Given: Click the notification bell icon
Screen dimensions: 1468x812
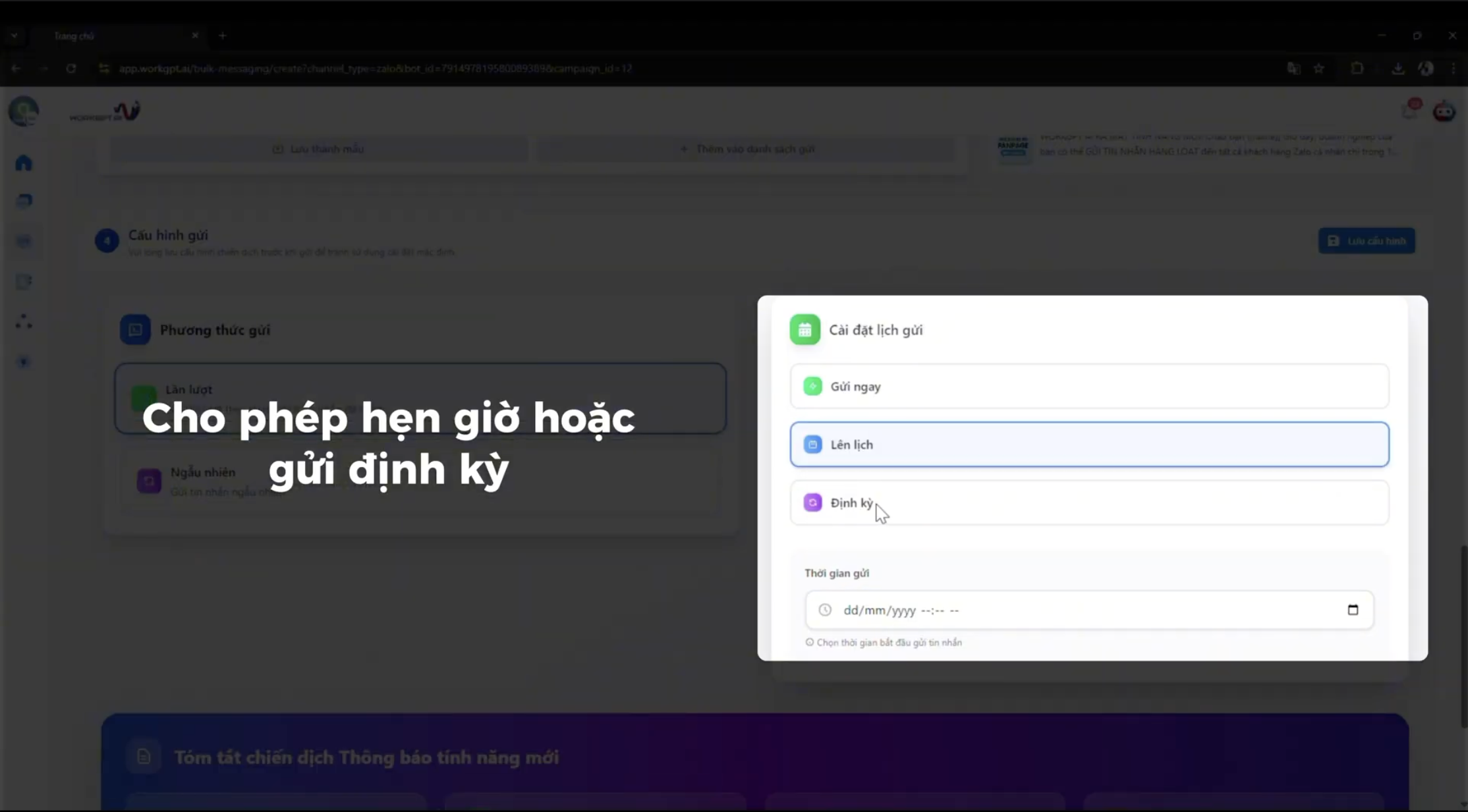Looking at the screenshot, I should pos(1410,110).
